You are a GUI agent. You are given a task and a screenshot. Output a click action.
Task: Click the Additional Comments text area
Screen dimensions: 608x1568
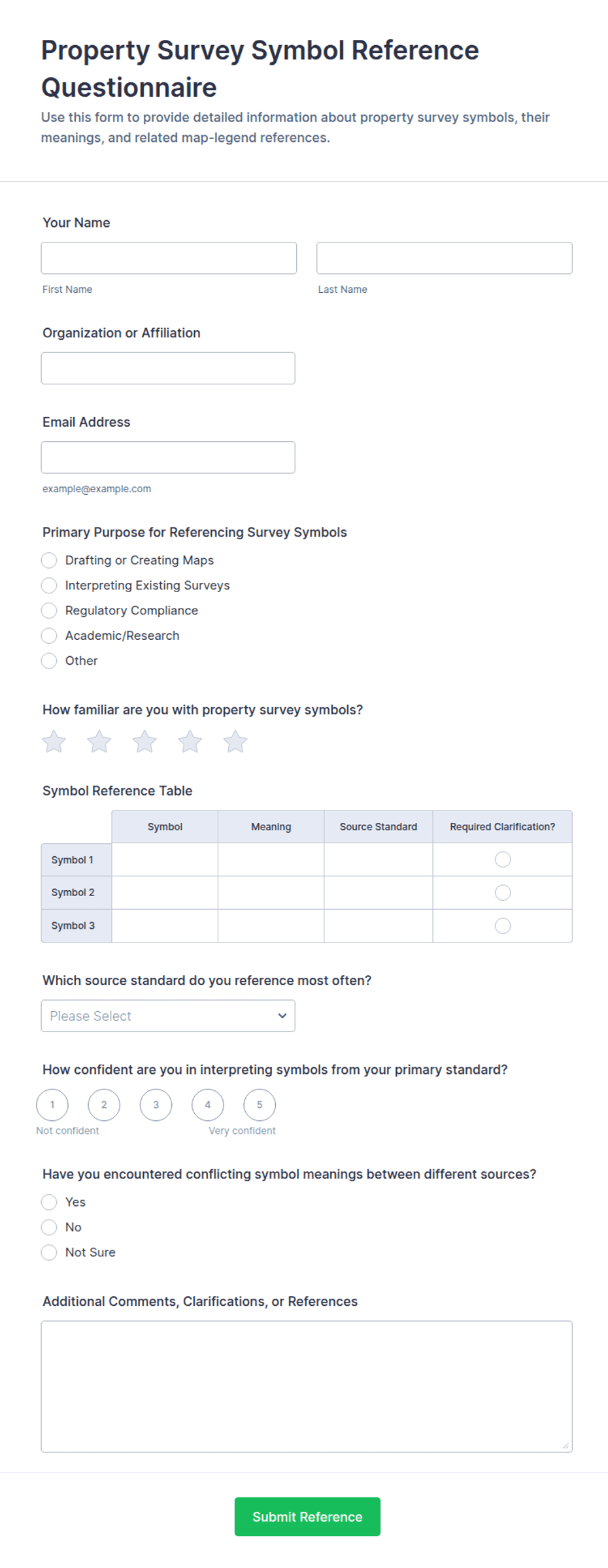pyautogui.click(x=307, y=1386)
